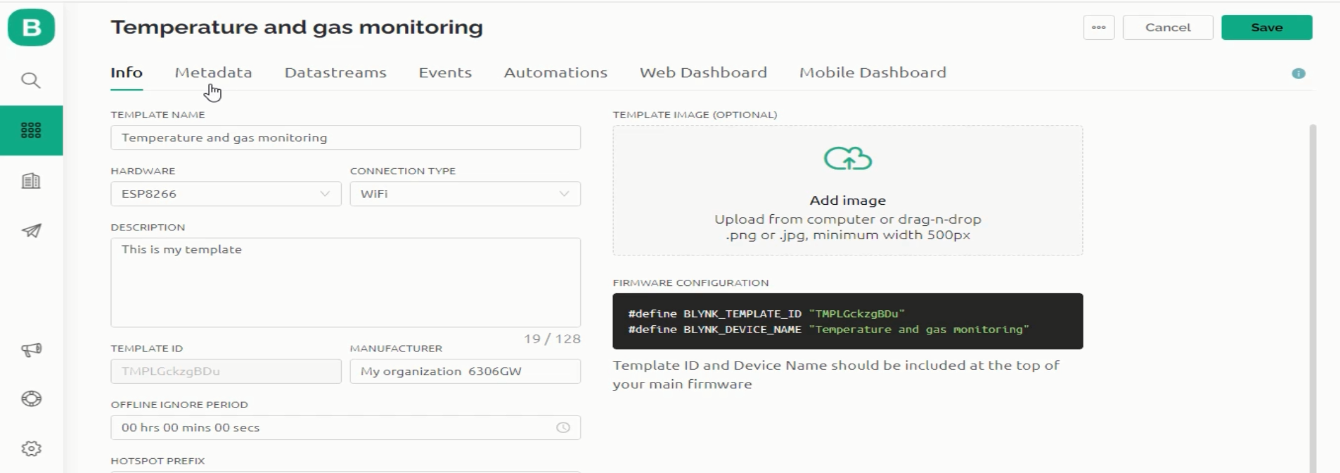The height and width of the screenshot is (473, 1340).
Task: Open the settings gear icon in sidebar
Action: point(31,448)
